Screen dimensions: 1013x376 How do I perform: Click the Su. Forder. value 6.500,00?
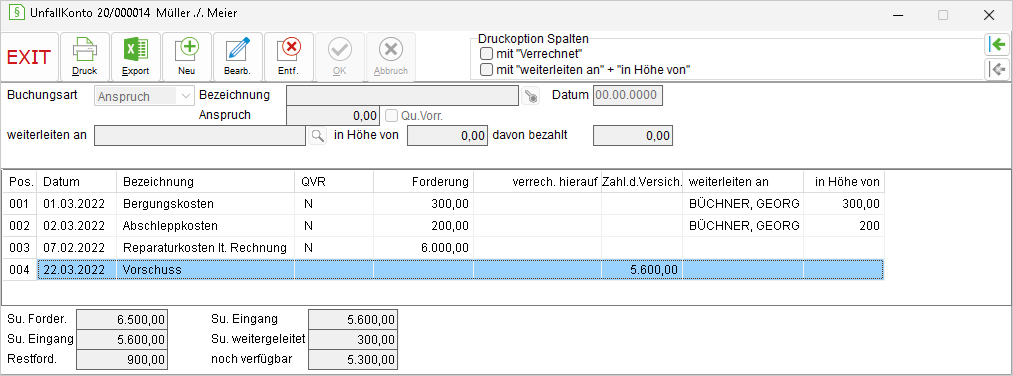(x=121, y=319)
